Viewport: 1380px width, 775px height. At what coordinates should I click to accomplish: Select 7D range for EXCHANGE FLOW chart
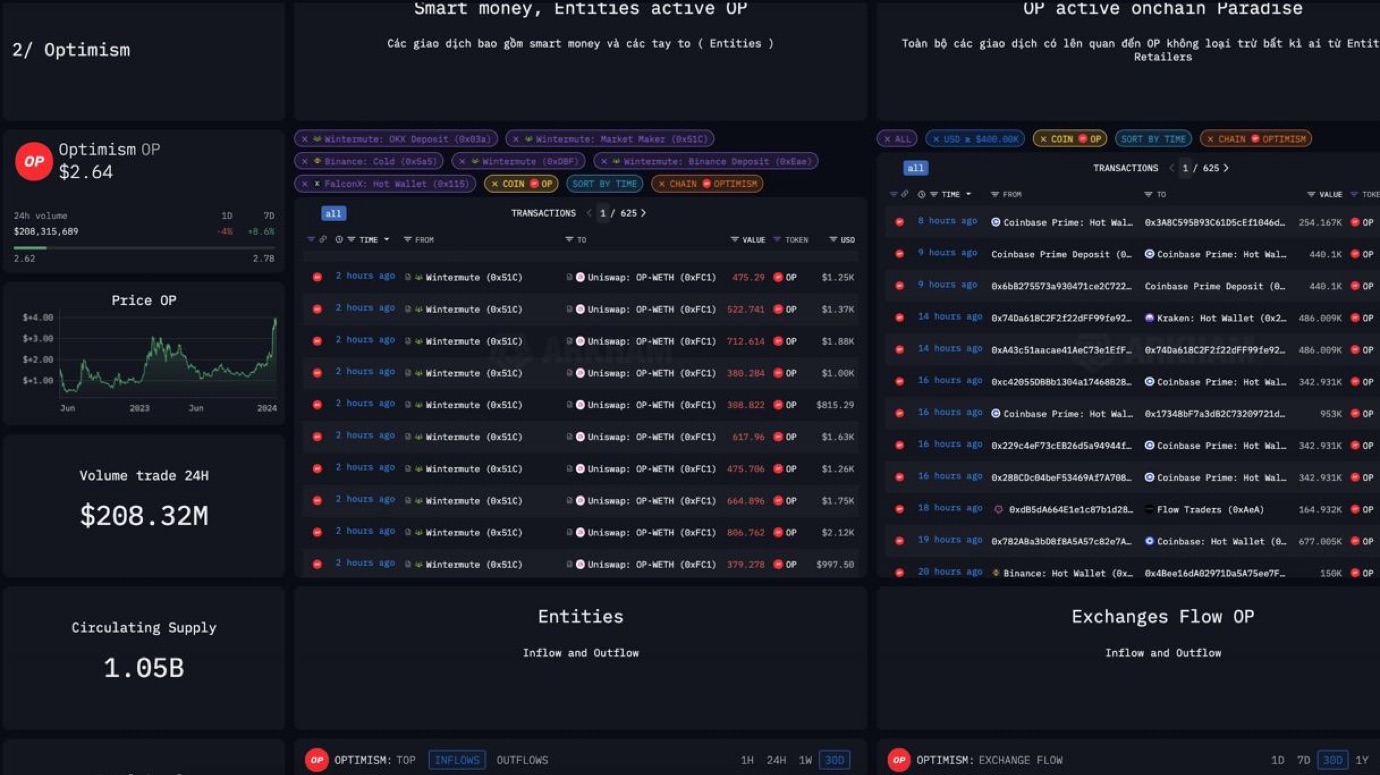point(1303,760)
